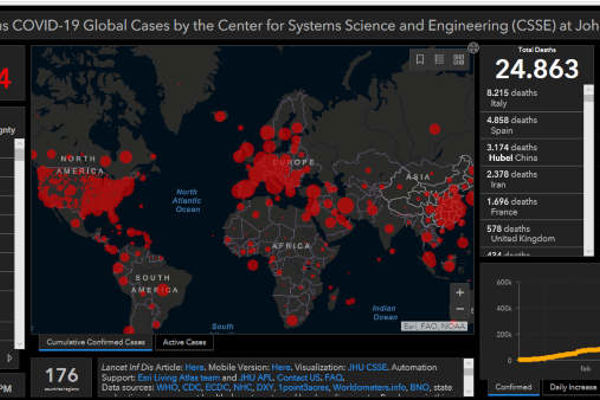
Task: Select Spain in the deaths list
Action: [530, 125]
